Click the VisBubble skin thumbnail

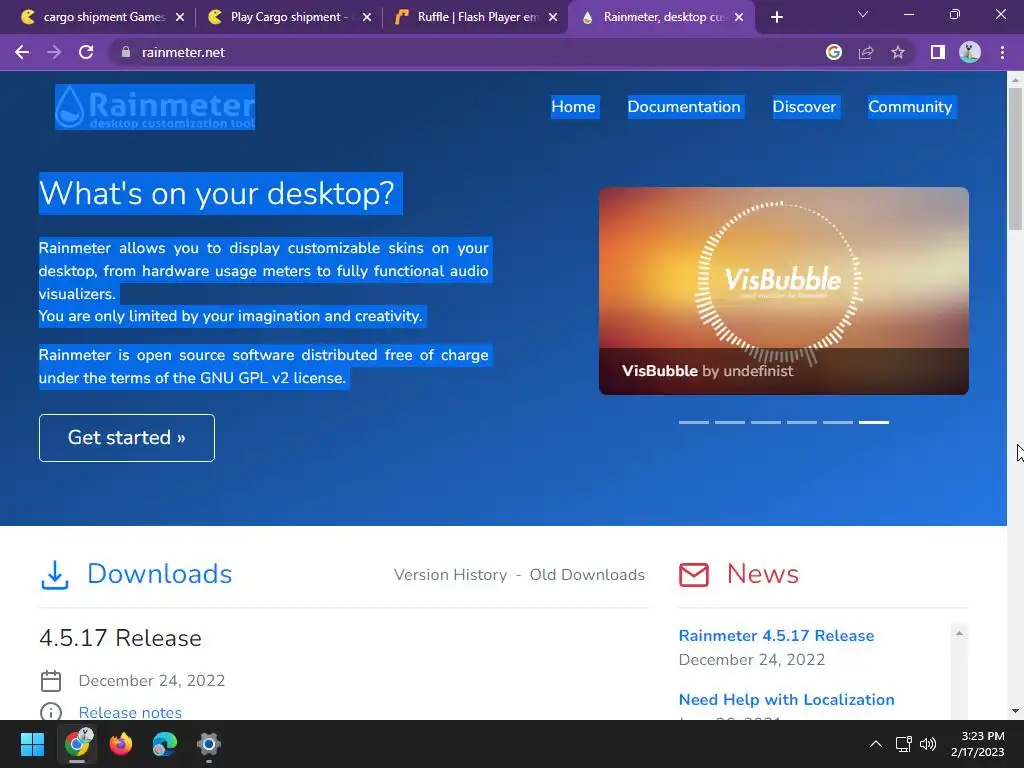[x=784, y=291]
